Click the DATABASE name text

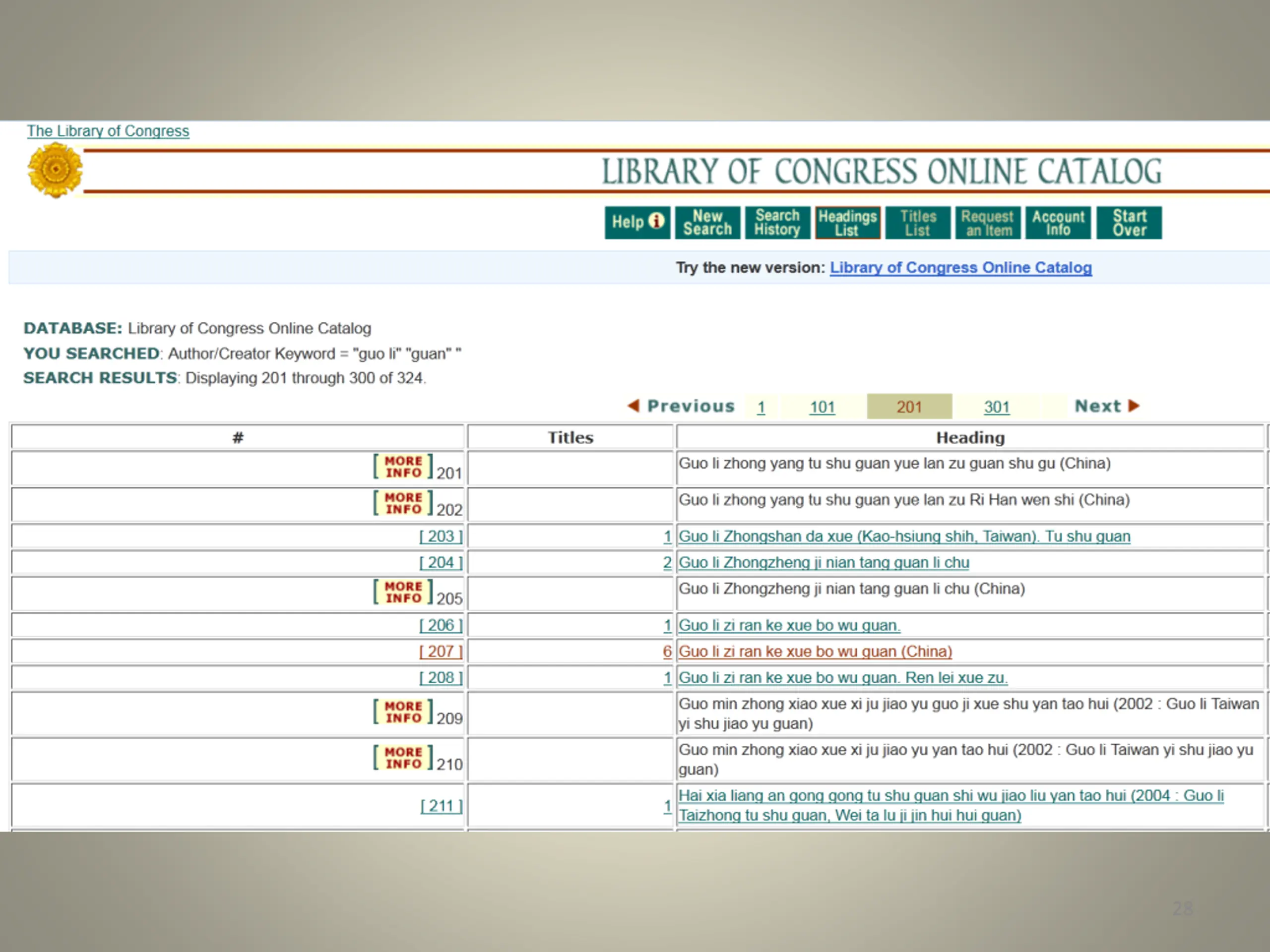coord(249,328)
